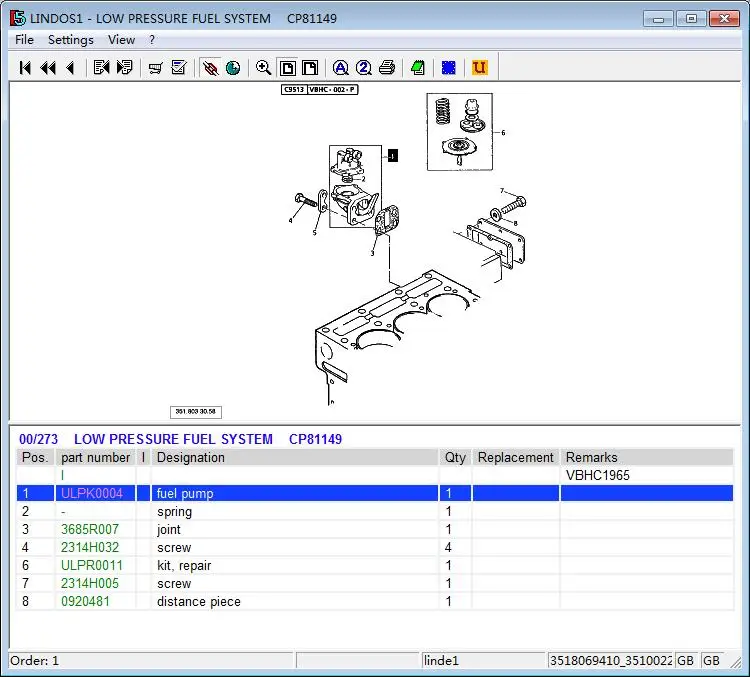Screen dimensions: 750x677
Task: Click part number 3685R007 link
Action: click(x=89, y=530)
